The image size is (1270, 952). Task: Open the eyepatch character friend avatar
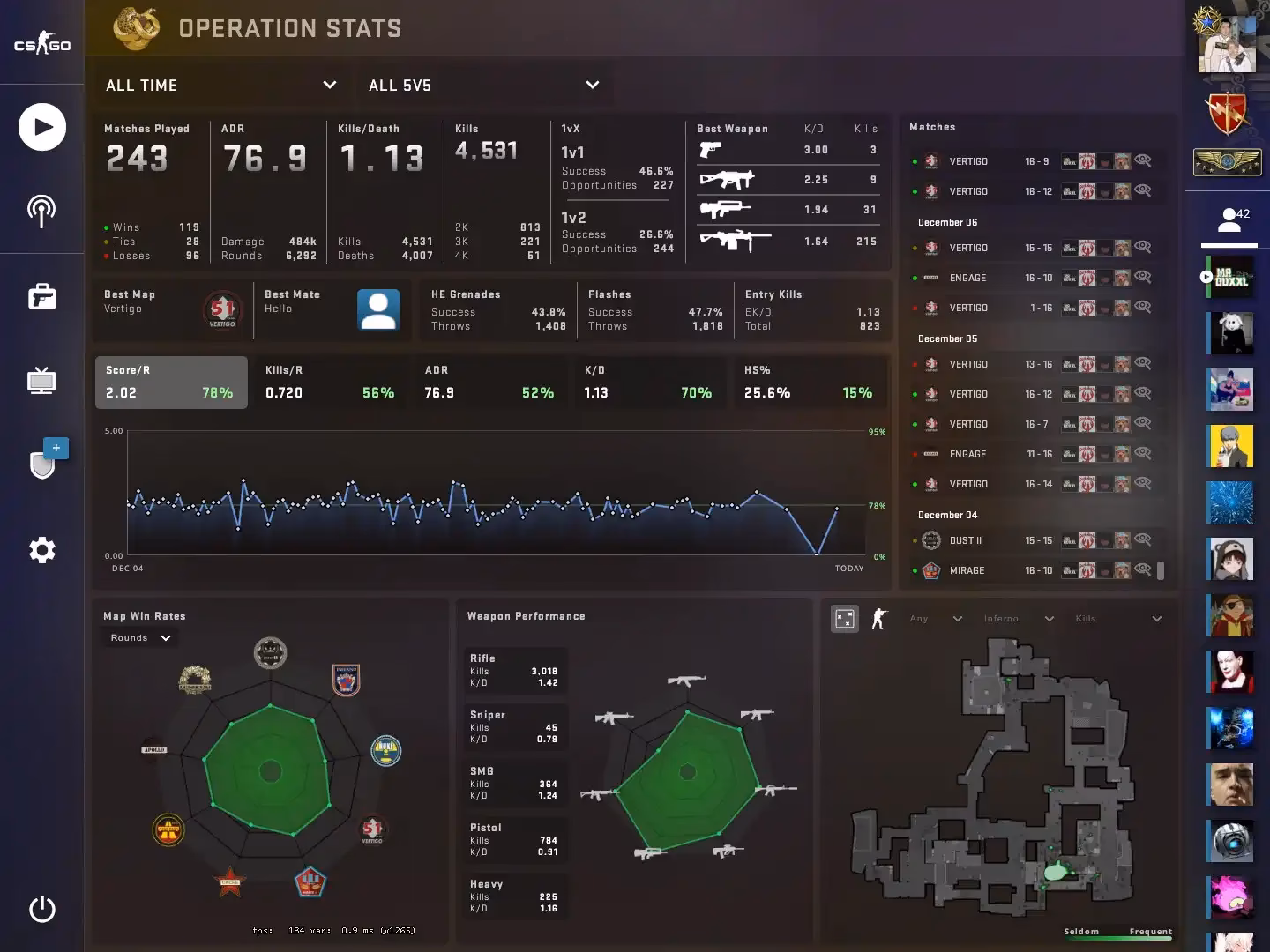click(1229, 615)
